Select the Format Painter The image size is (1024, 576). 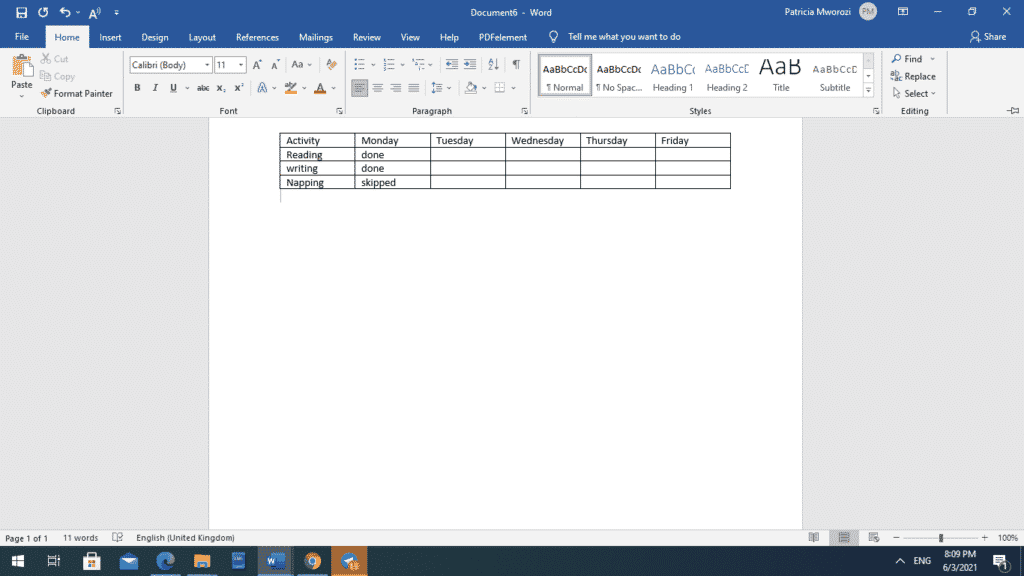click(78, 93)
